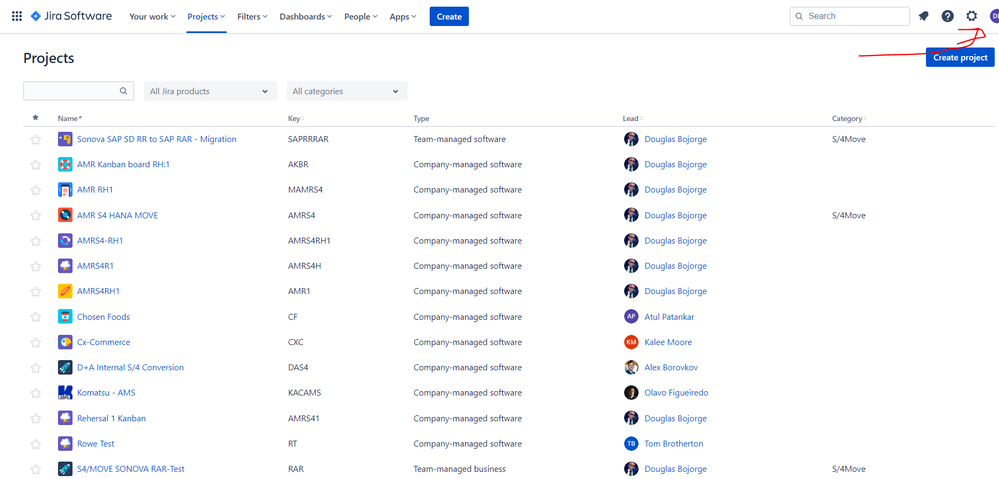Click the AMR Kanban board RH:1 project avatar
Screen dimensions: 999x479
64,164
